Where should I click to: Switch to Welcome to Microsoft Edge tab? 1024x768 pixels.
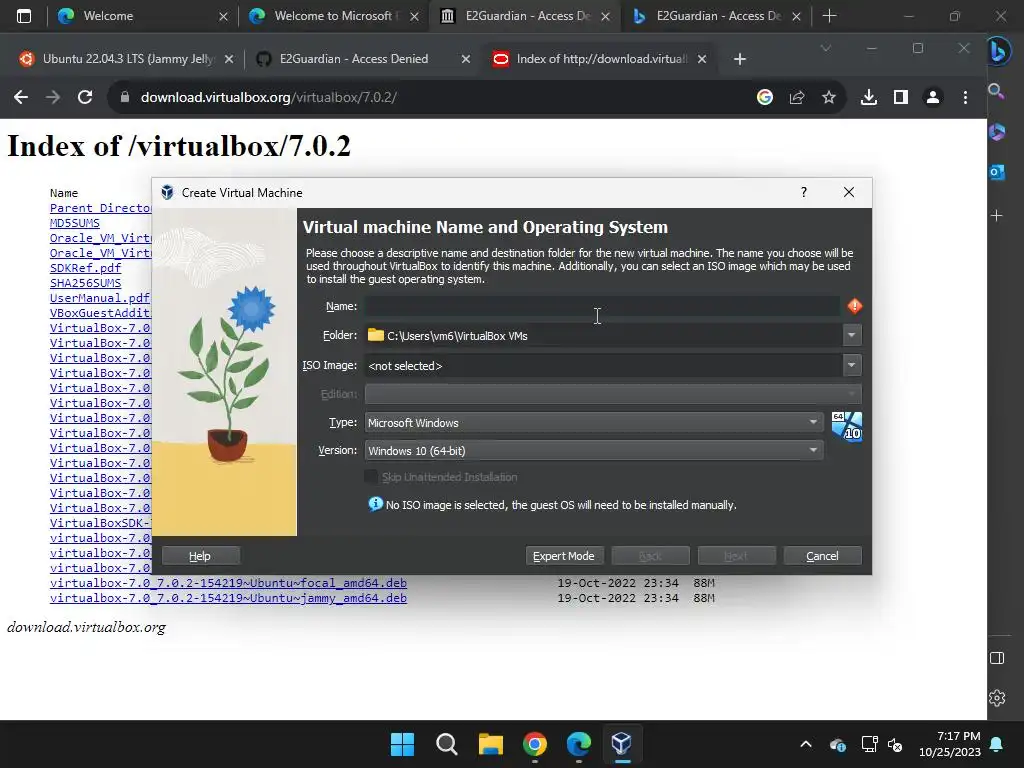point(332,16)
